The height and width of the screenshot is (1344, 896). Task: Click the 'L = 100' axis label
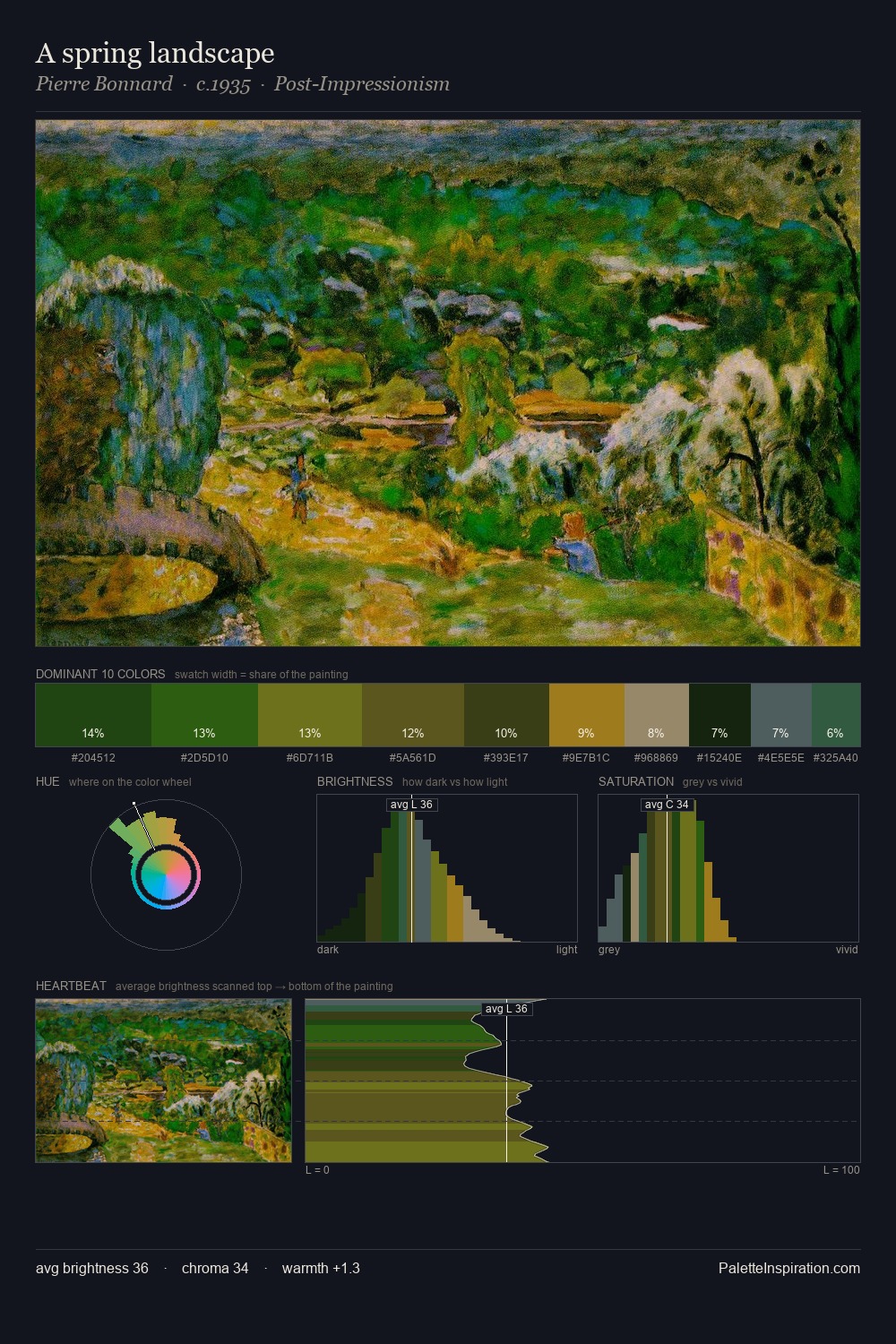tap(841, 1170)
